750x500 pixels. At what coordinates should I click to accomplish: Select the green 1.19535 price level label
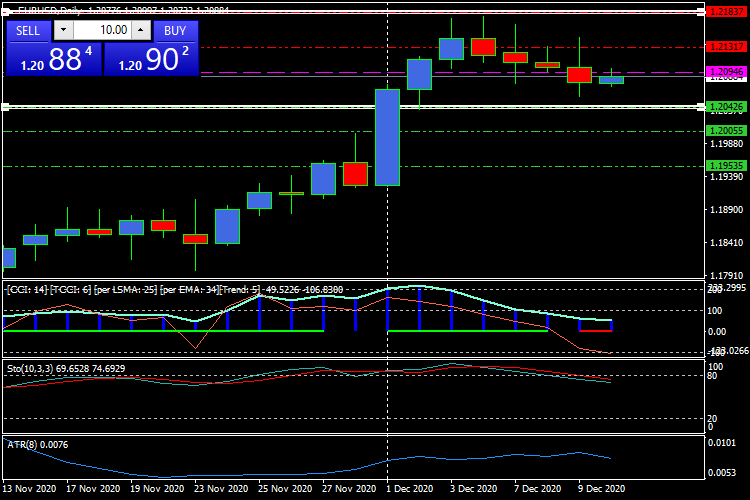click(727, 166)
